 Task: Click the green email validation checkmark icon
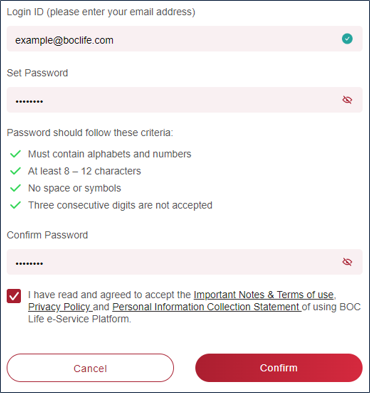(347, 39)
